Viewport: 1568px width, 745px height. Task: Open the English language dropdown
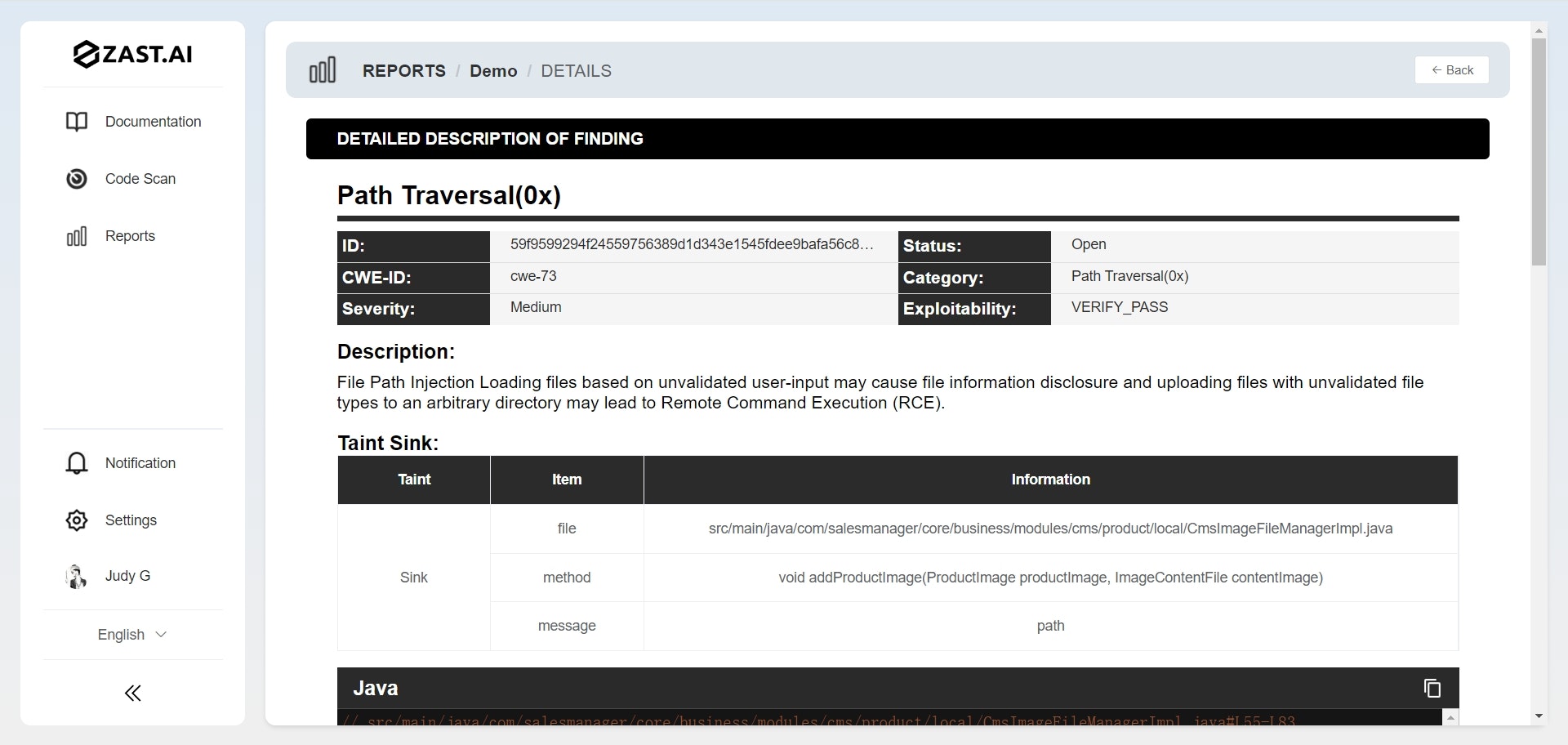(x=132, y=635)
